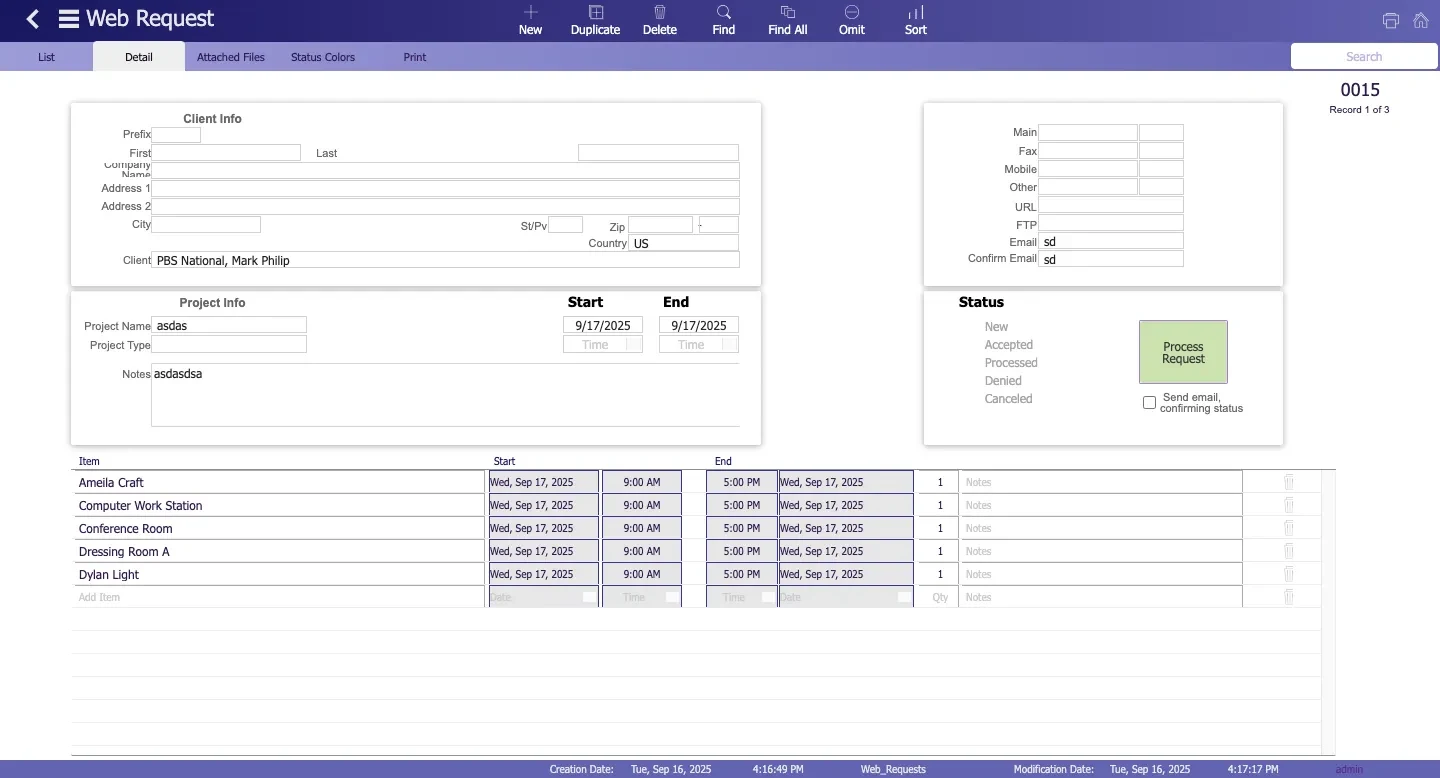Create a New record
The height and width of the screenshot is (778, 1440).
pyautogui.click(x=530, y=20)
